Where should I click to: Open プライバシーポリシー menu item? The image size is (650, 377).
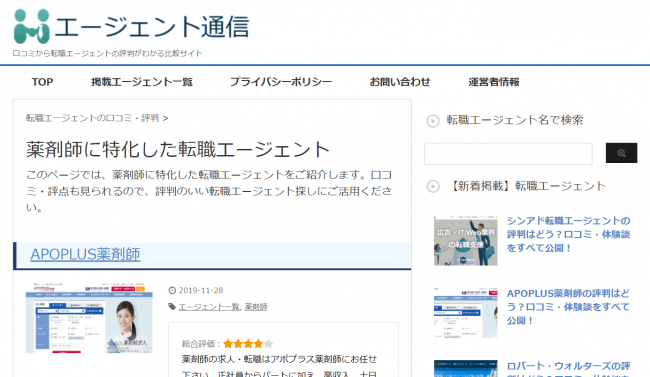[x=281, y=82]
